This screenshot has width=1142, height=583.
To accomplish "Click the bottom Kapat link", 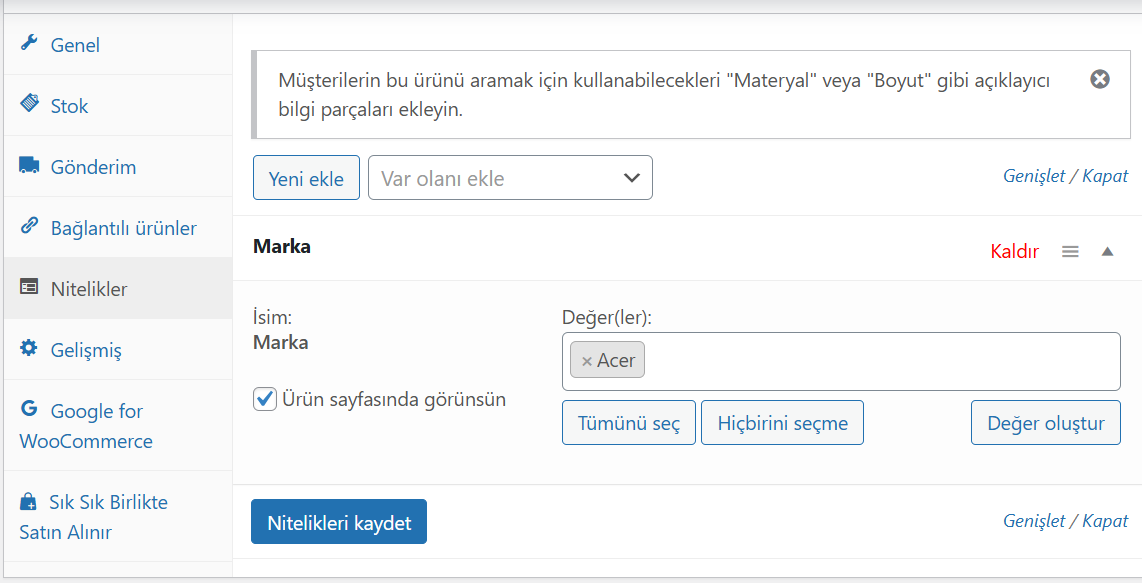I will 1105,520.
